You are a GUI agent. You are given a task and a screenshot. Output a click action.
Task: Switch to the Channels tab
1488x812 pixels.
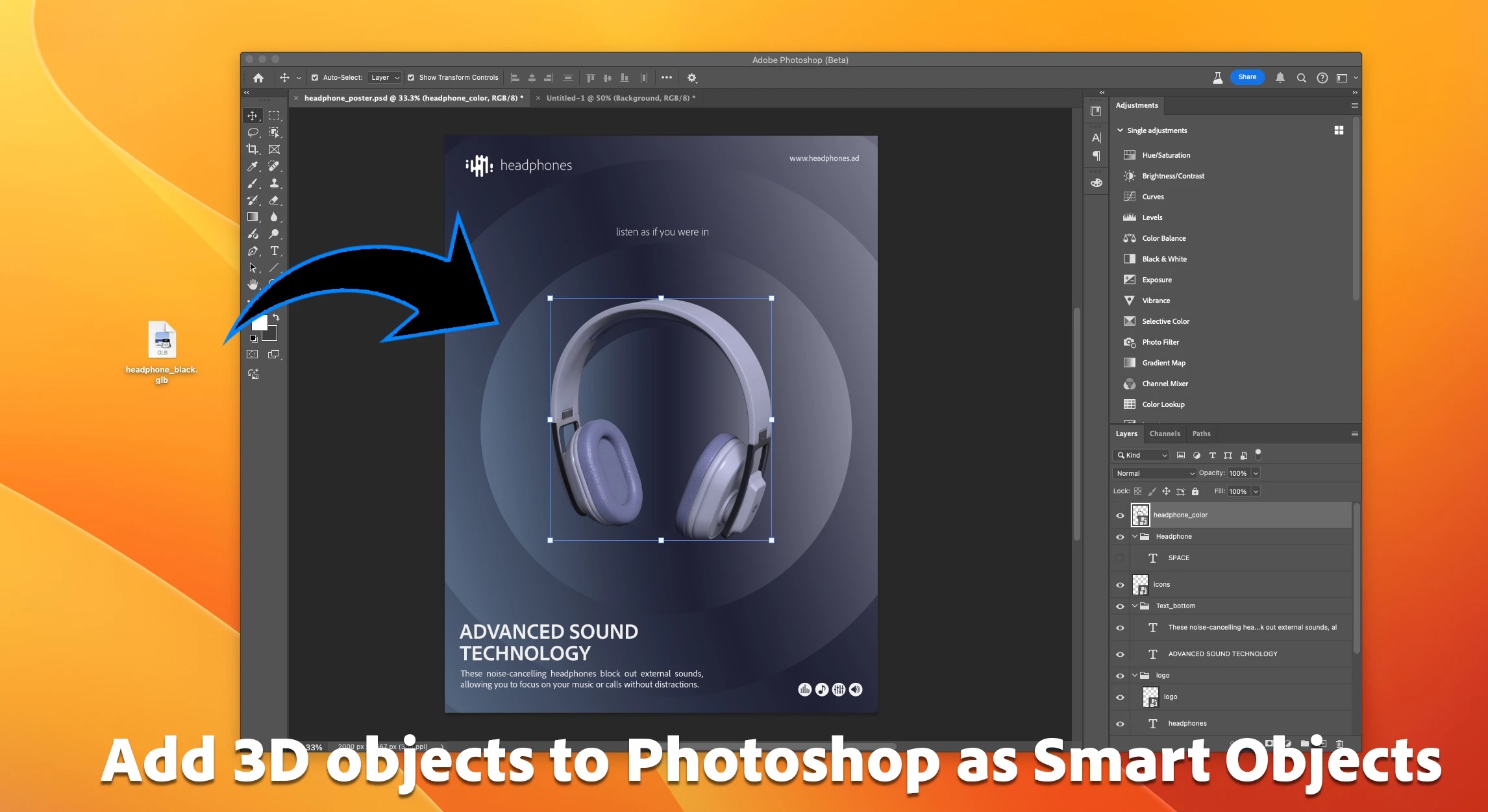(1164, 434)
